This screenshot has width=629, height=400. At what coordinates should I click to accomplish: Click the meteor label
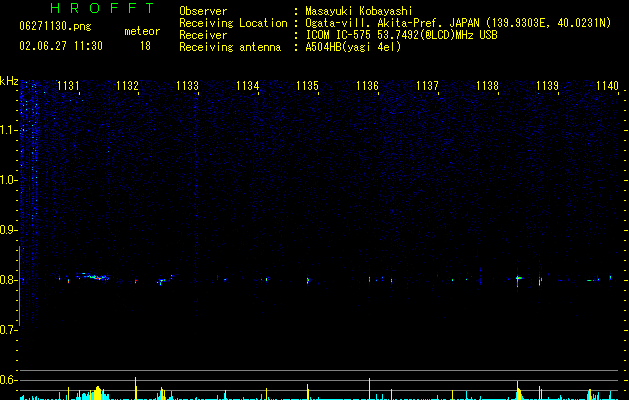tap(142, 31)
